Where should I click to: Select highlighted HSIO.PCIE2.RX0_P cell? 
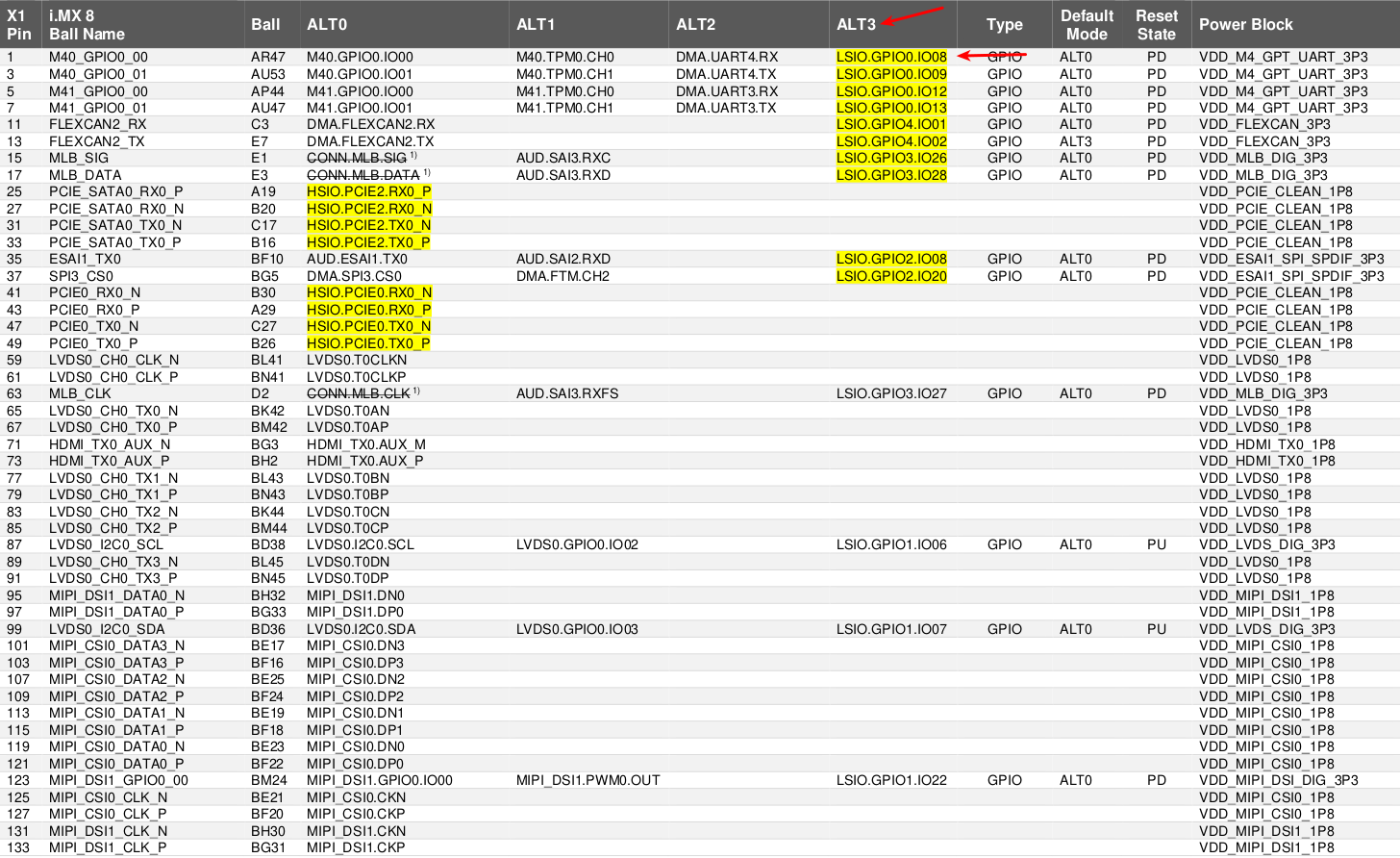(x=369, y=191)
